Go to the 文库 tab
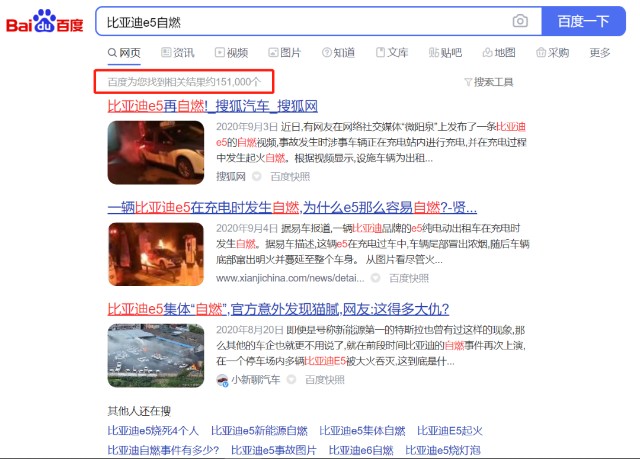The height and width of the screenshot is (459, 640). 392,53
